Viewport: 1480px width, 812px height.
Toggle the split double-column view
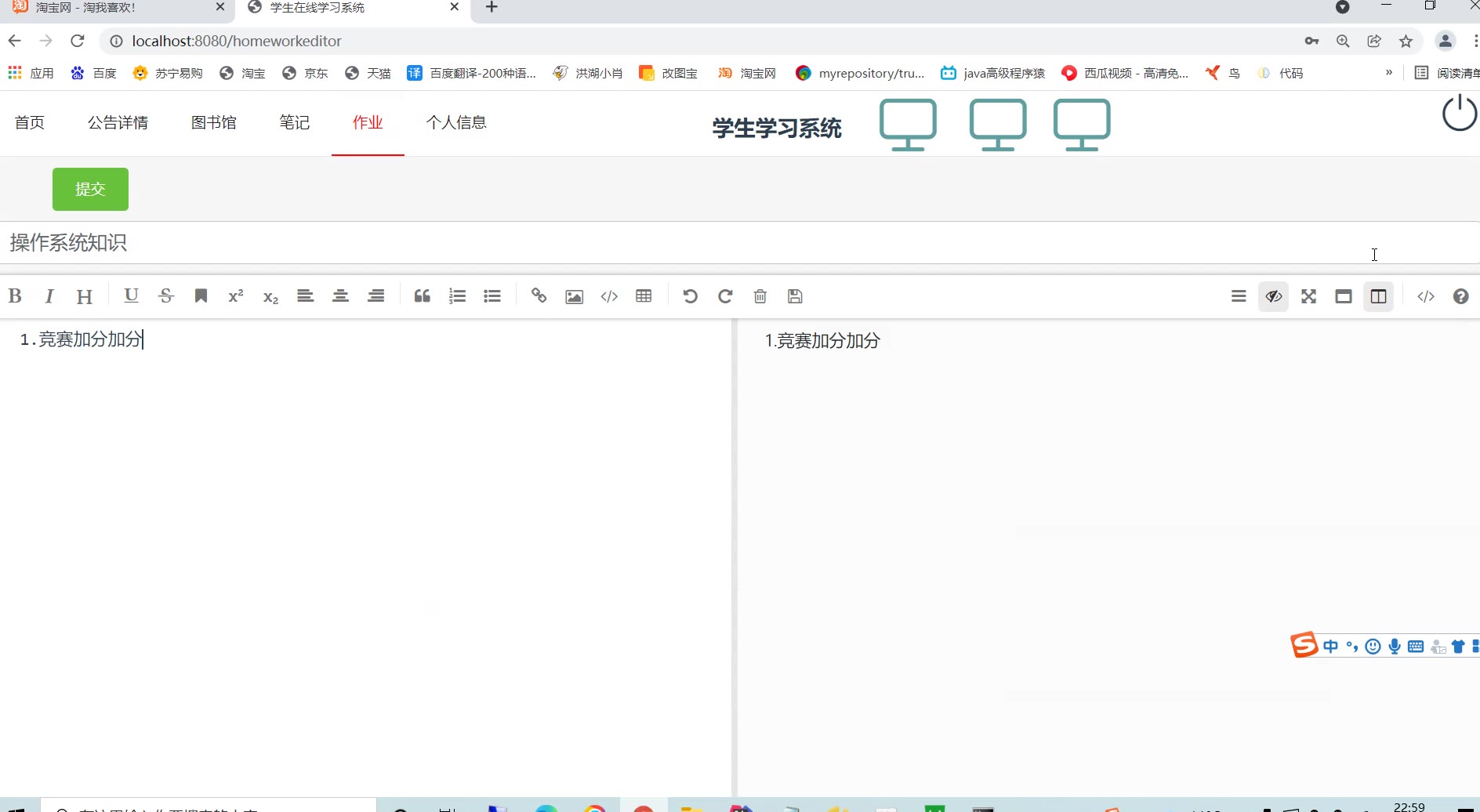[x=1378, y=296]
